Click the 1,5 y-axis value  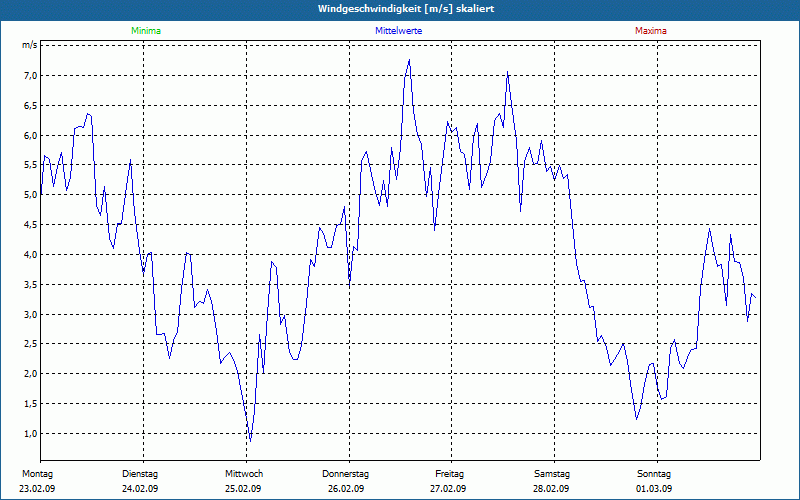[31, 404]
